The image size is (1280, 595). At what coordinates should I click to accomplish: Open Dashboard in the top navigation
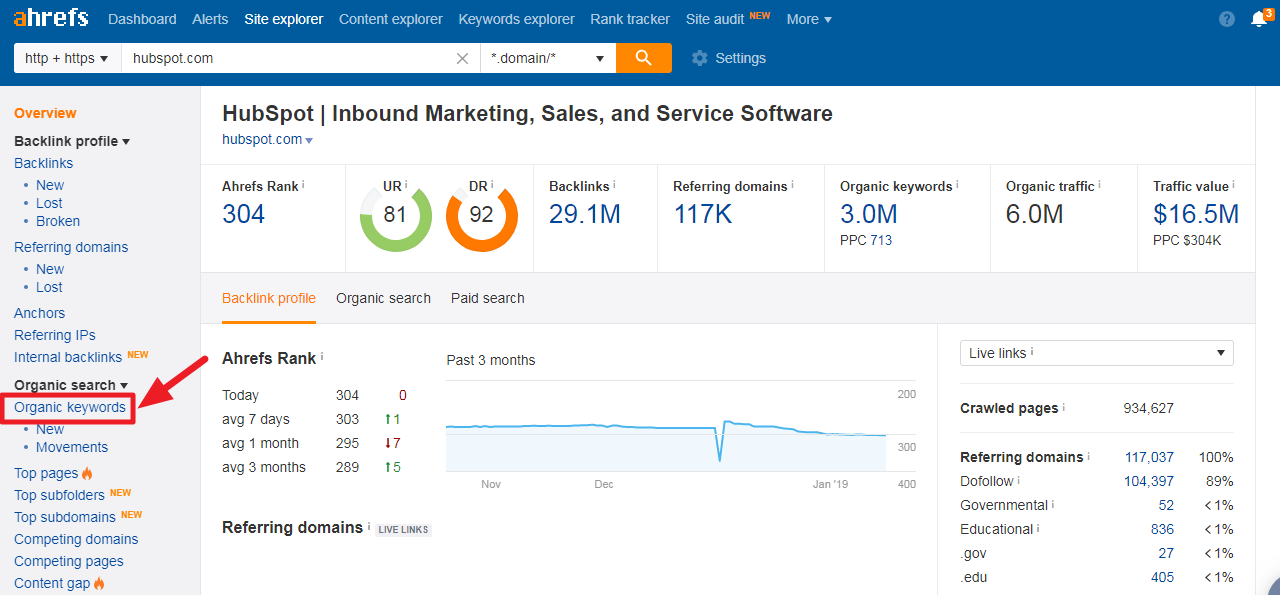click(x=142, y=19)
